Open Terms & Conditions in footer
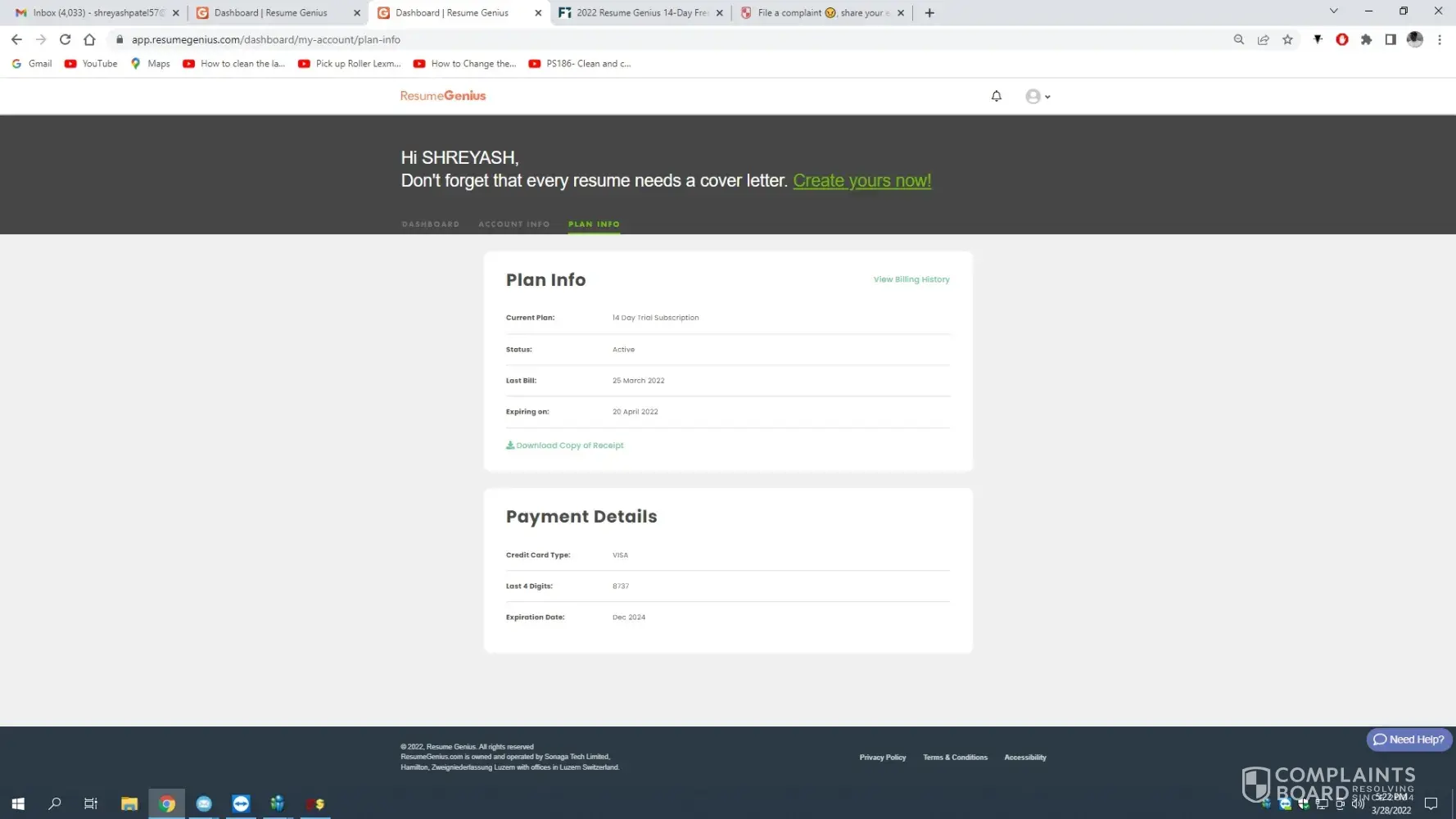Image resolution: width=1456 pixels, height=819 pixels. [x=955, y=758]
